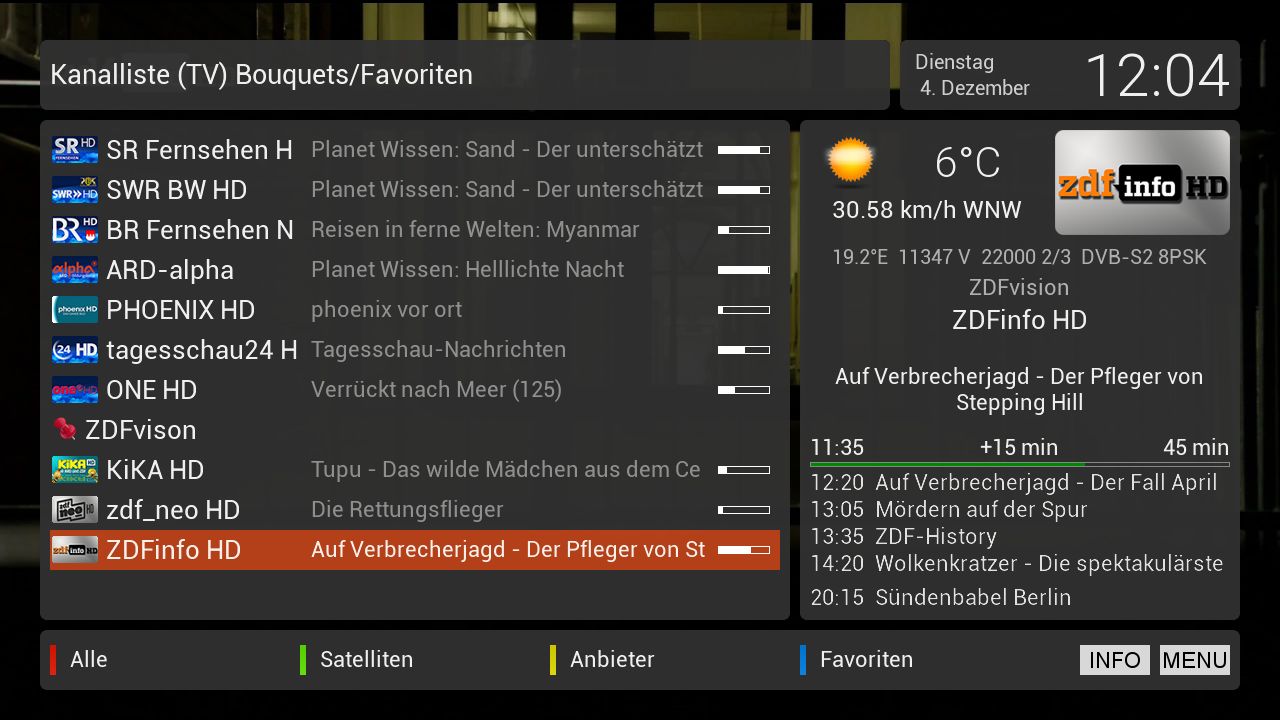Click the ZDFvision provider label
Viewport: 1280px width, 720px height.
[x=1019, y=288]
